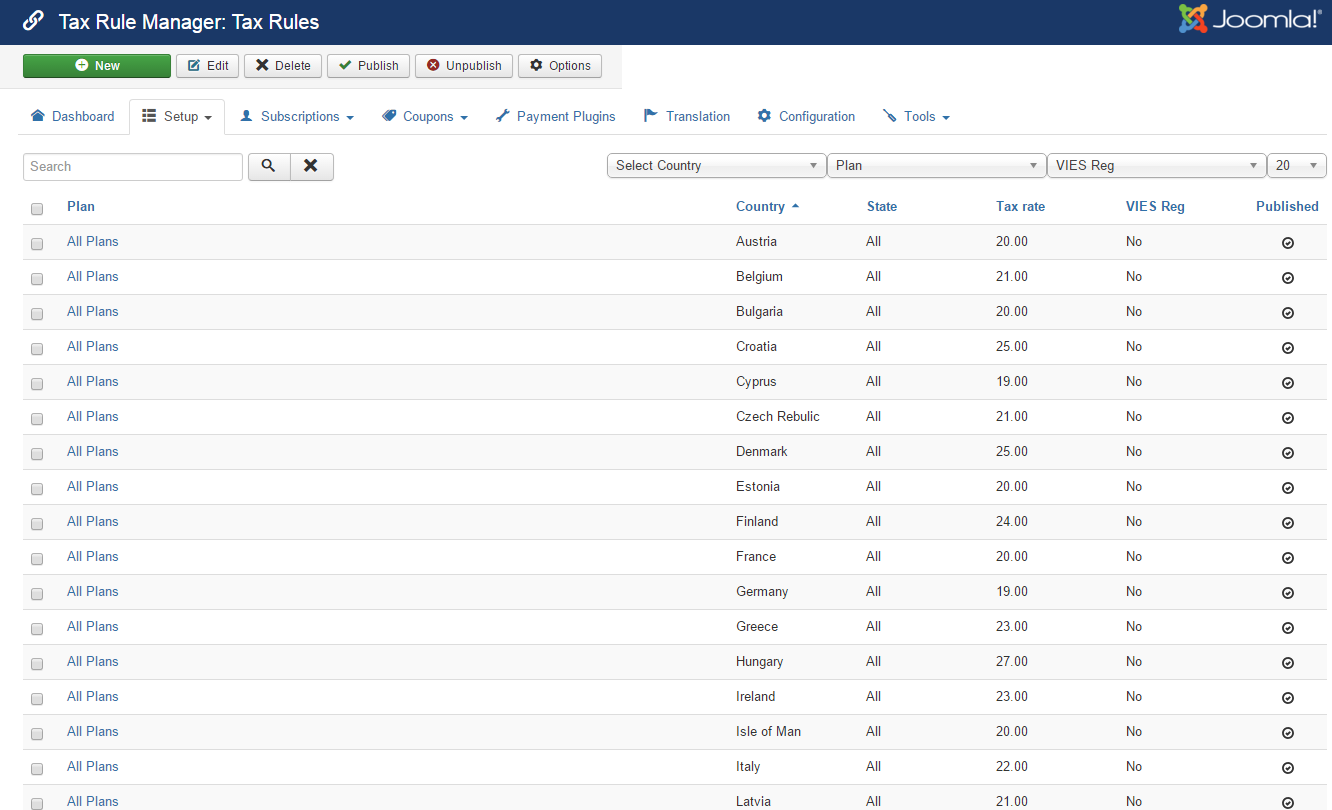
Task: Tick the Denmark row checkbox
Action: click(37, 454)
